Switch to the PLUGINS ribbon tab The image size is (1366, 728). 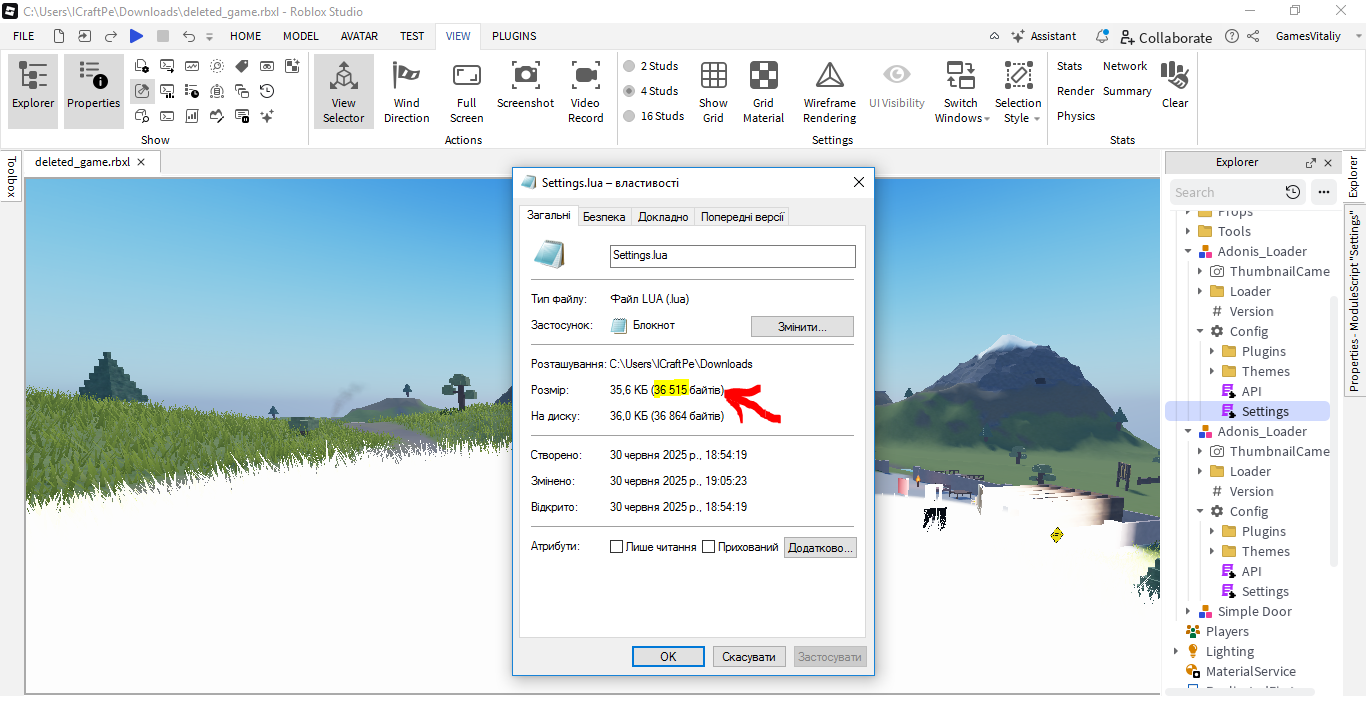coord(514,36)
